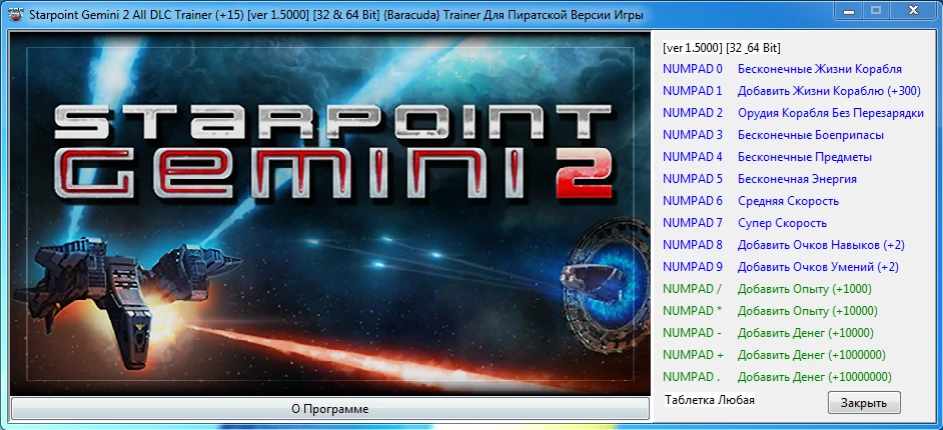Maximize the trainer window
The height and width of the screenshot is (430, 943).
876,10
